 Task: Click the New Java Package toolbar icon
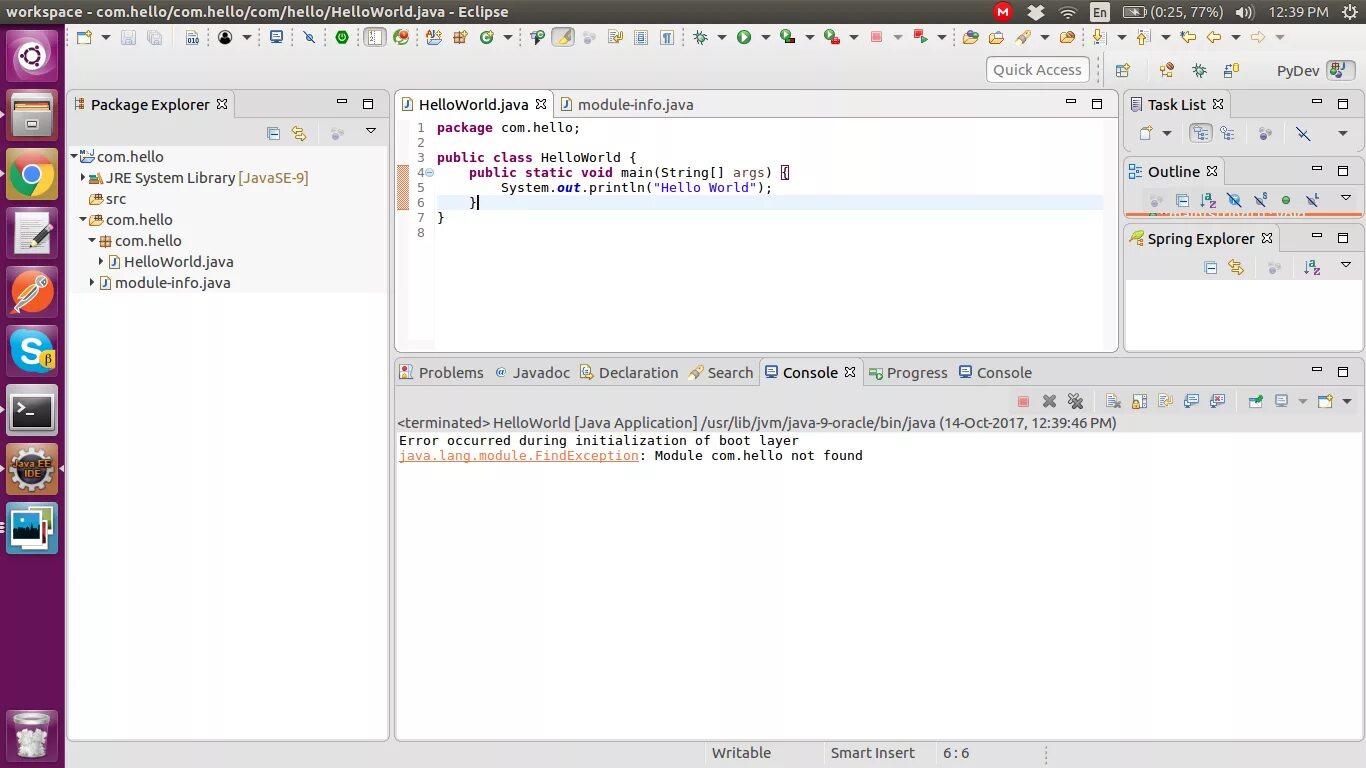point(461,37)
